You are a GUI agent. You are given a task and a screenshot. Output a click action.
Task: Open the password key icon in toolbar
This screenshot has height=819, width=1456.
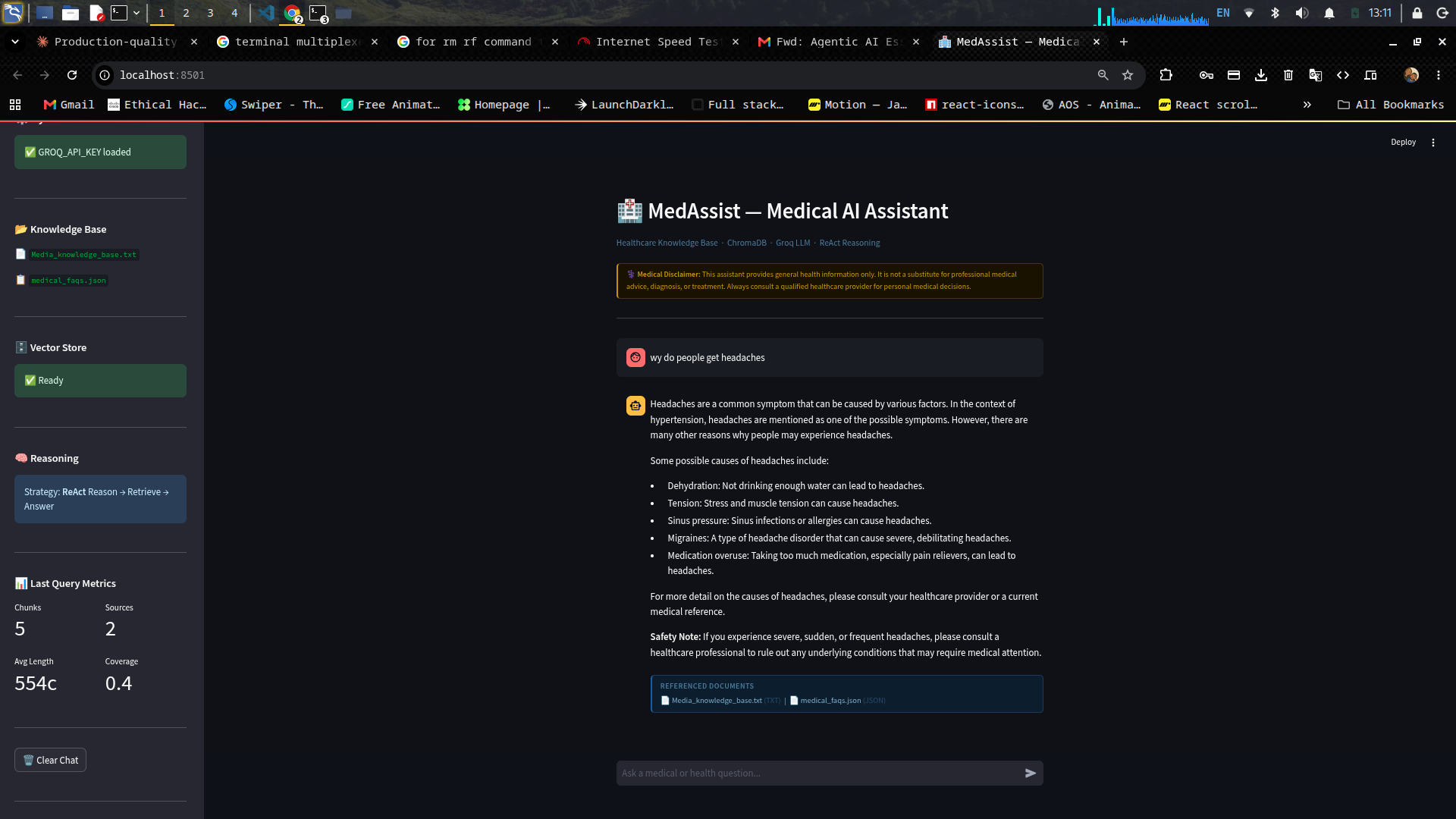click(1206, 75)
